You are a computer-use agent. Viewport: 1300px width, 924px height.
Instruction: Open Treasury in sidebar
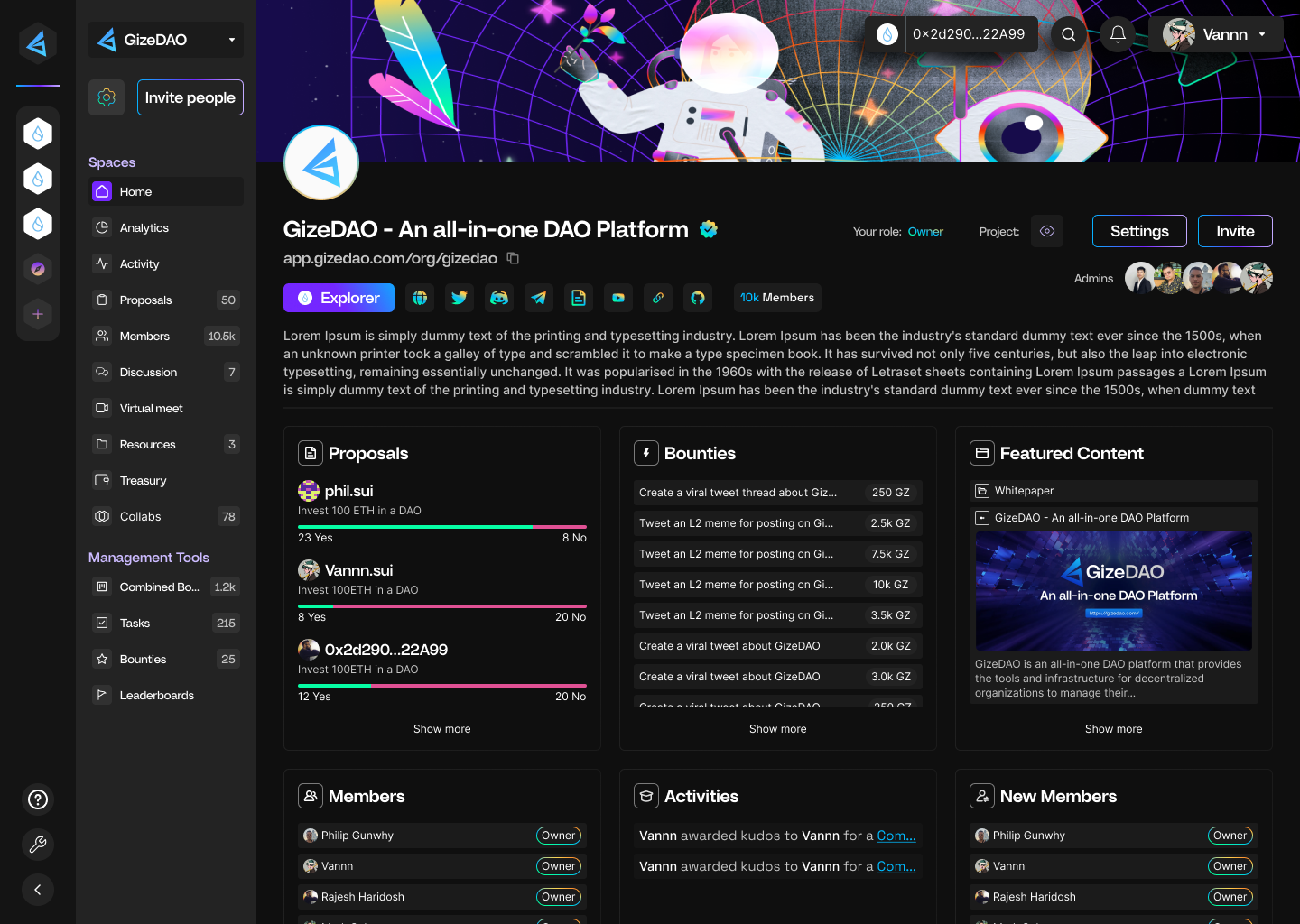point(166,480)
